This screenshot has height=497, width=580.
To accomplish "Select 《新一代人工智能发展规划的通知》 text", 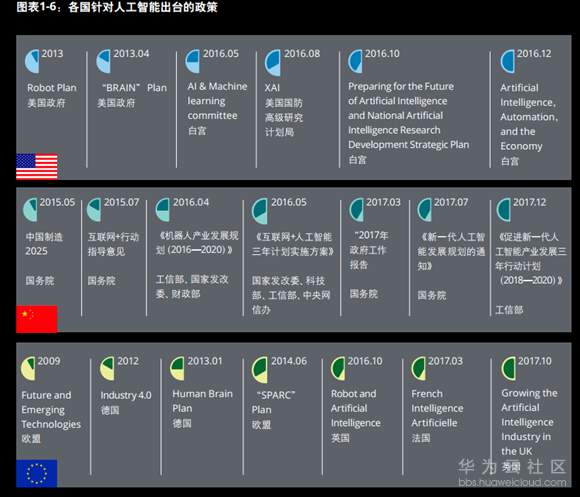I will coord(451,251).
